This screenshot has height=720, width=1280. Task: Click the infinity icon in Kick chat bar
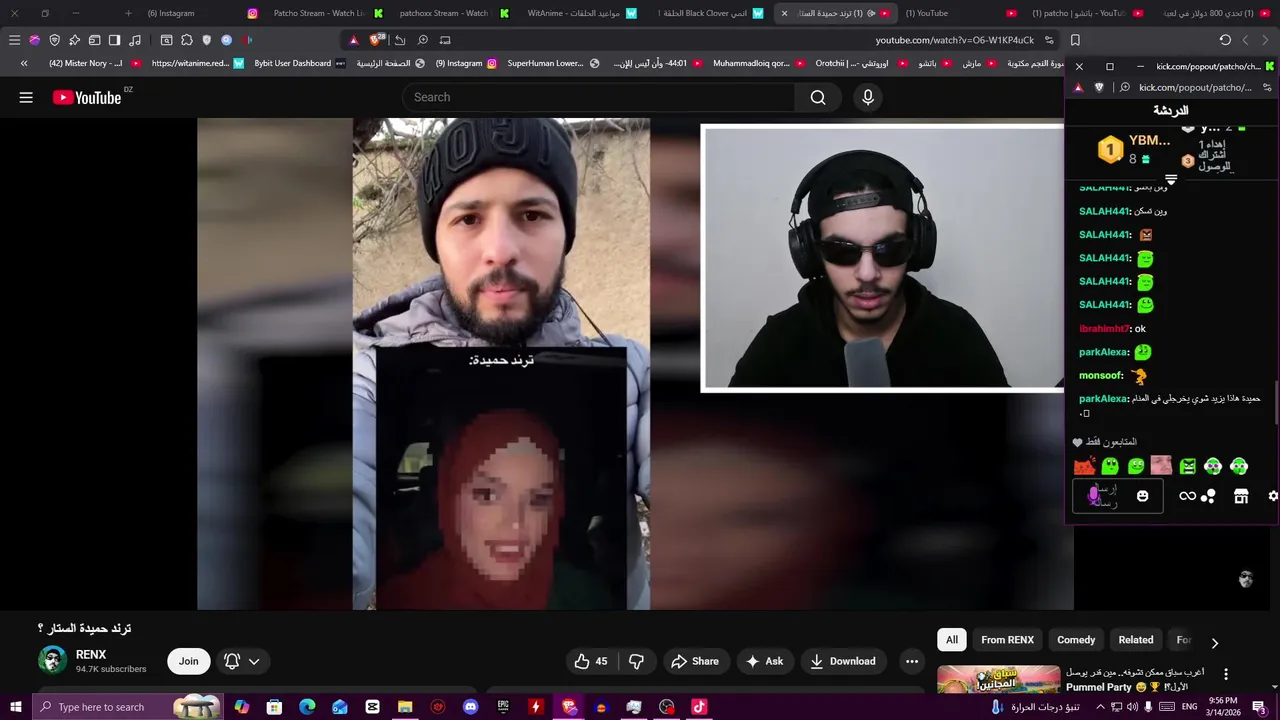(x=1187, y=496)
